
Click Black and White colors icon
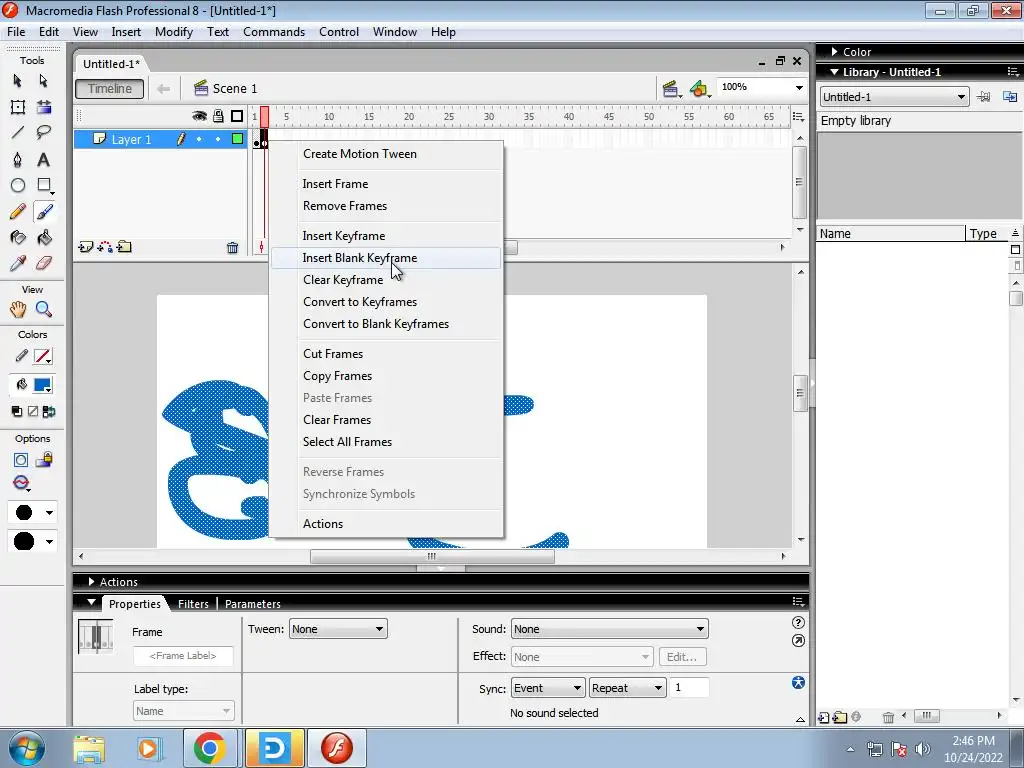click(x=17, y=411)
